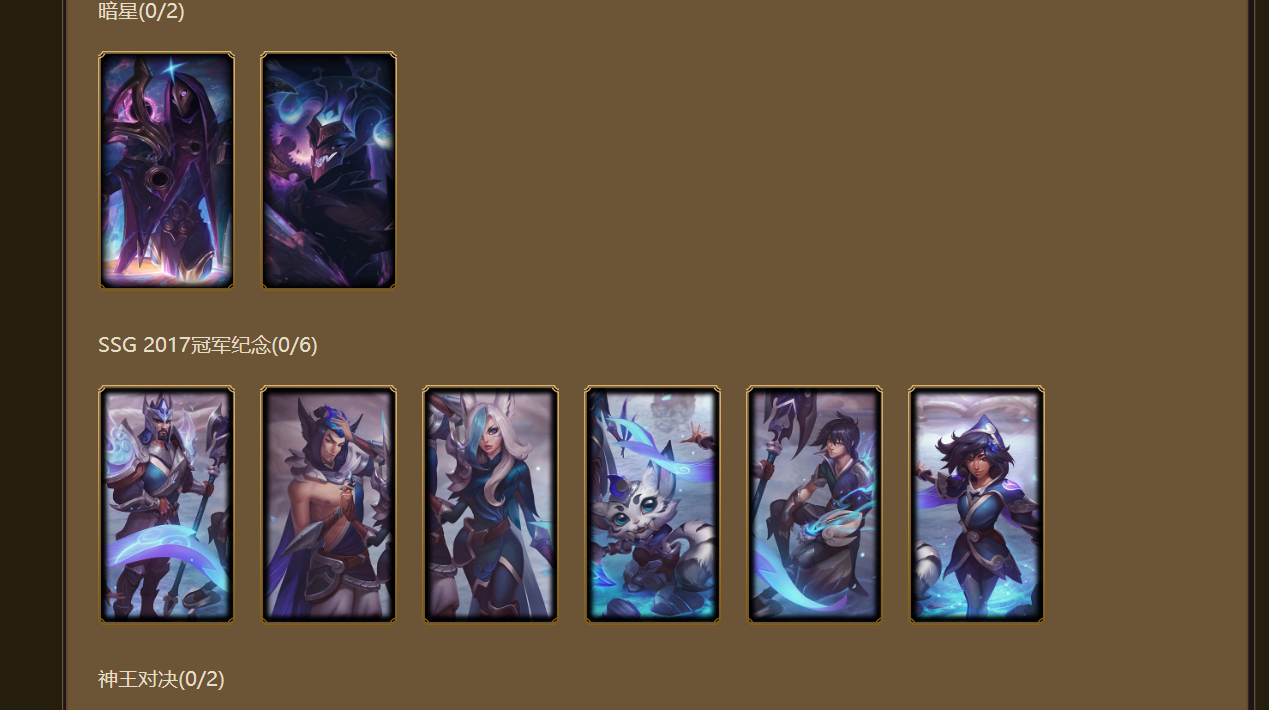
Task: Pick the last card in SSG 2017 row
Action: 977,504
